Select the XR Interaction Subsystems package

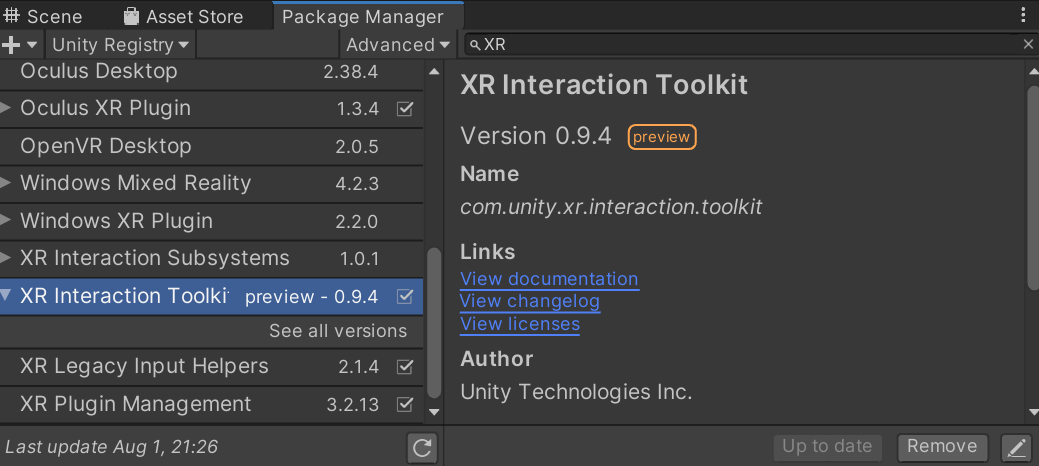211,258
